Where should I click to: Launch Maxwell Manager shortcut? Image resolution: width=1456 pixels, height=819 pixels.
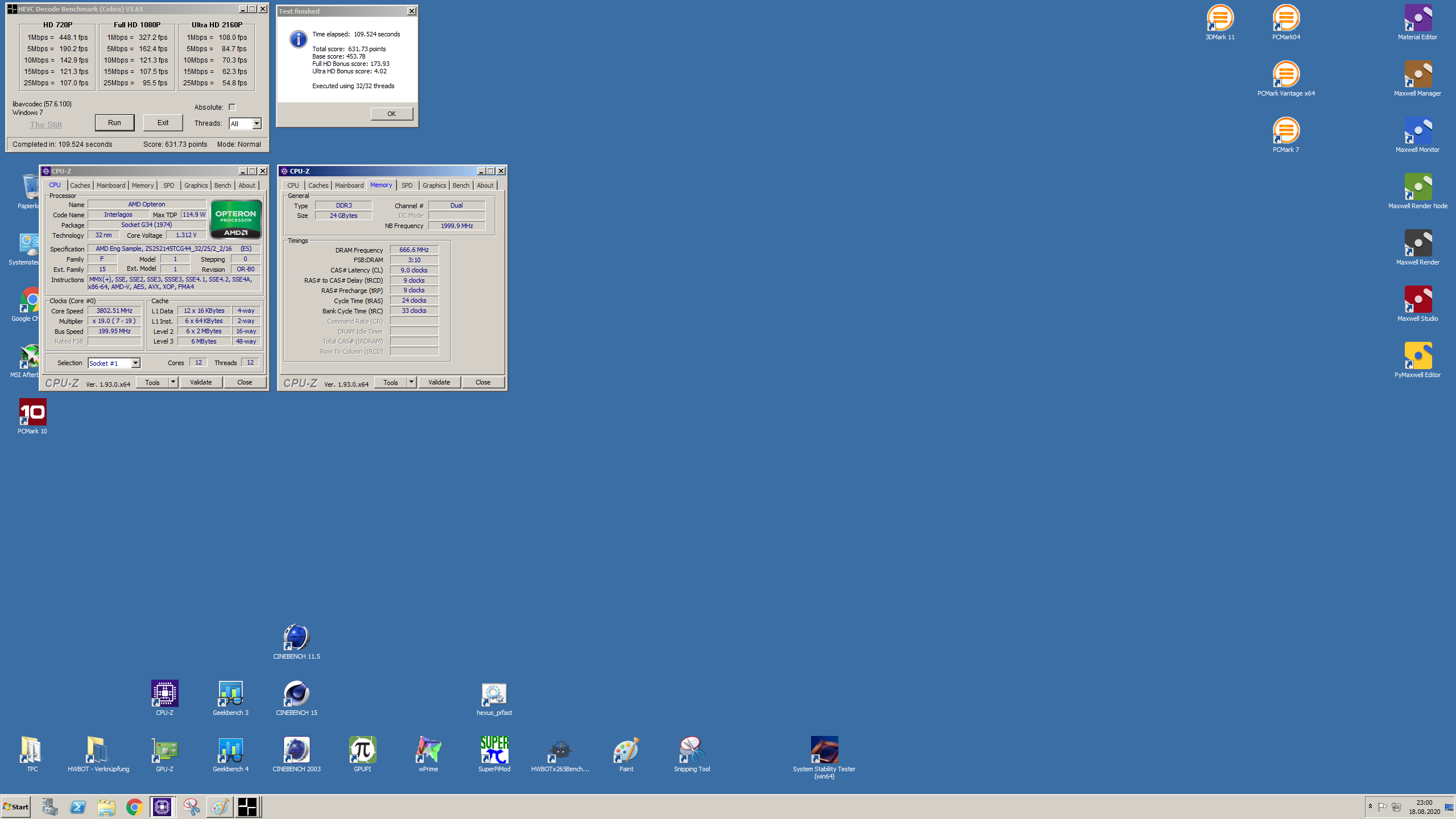(x=1417, y=78)
